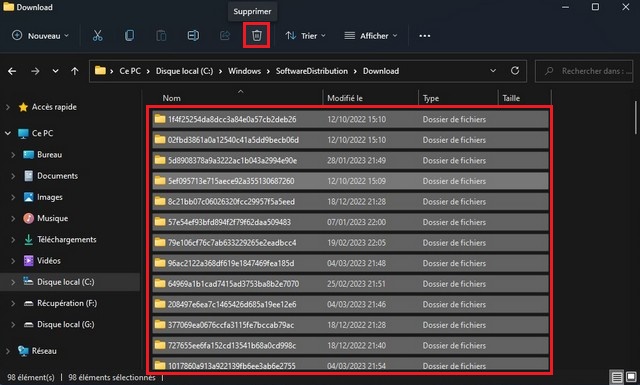This screenshot has width=640, height=385.
Task: Select folder 96ac2122a368df619e1847469fea185d
Action: [x=350, y=263]
